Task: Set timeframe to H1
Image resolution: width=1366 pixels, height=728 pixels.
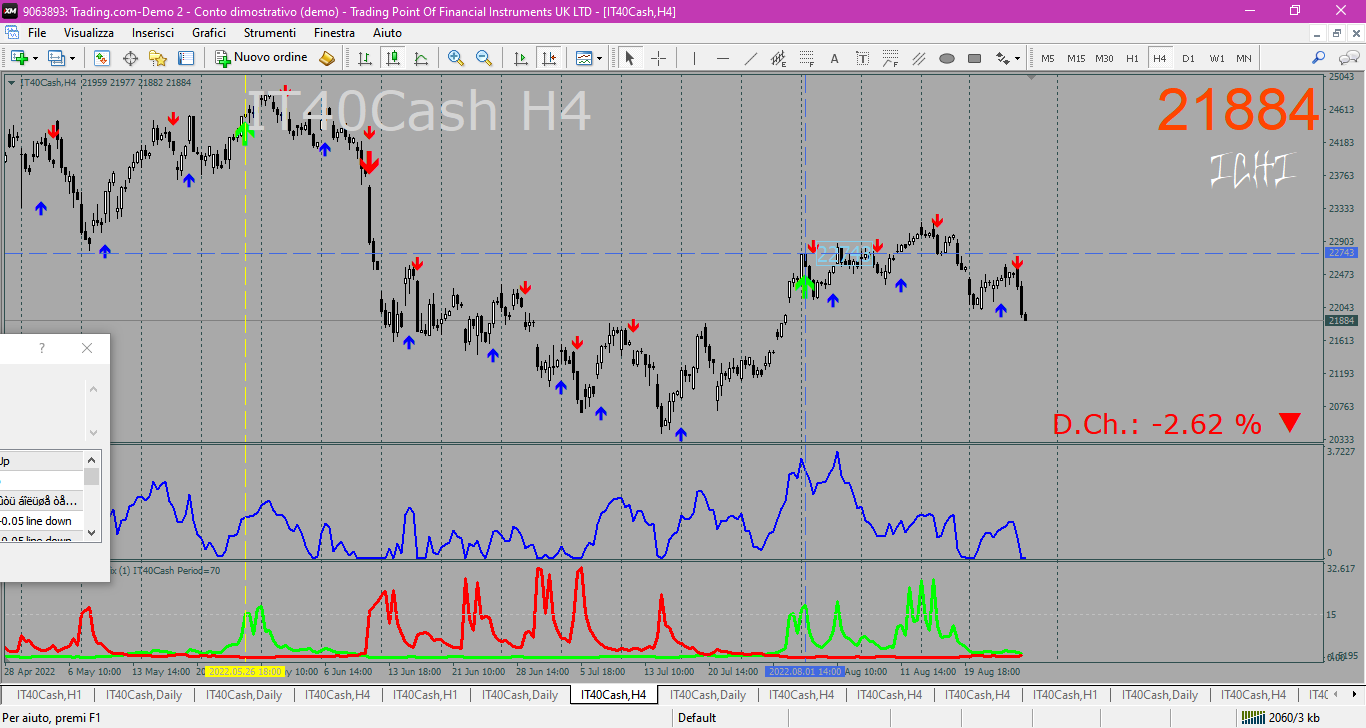Action: [1132, 58]
